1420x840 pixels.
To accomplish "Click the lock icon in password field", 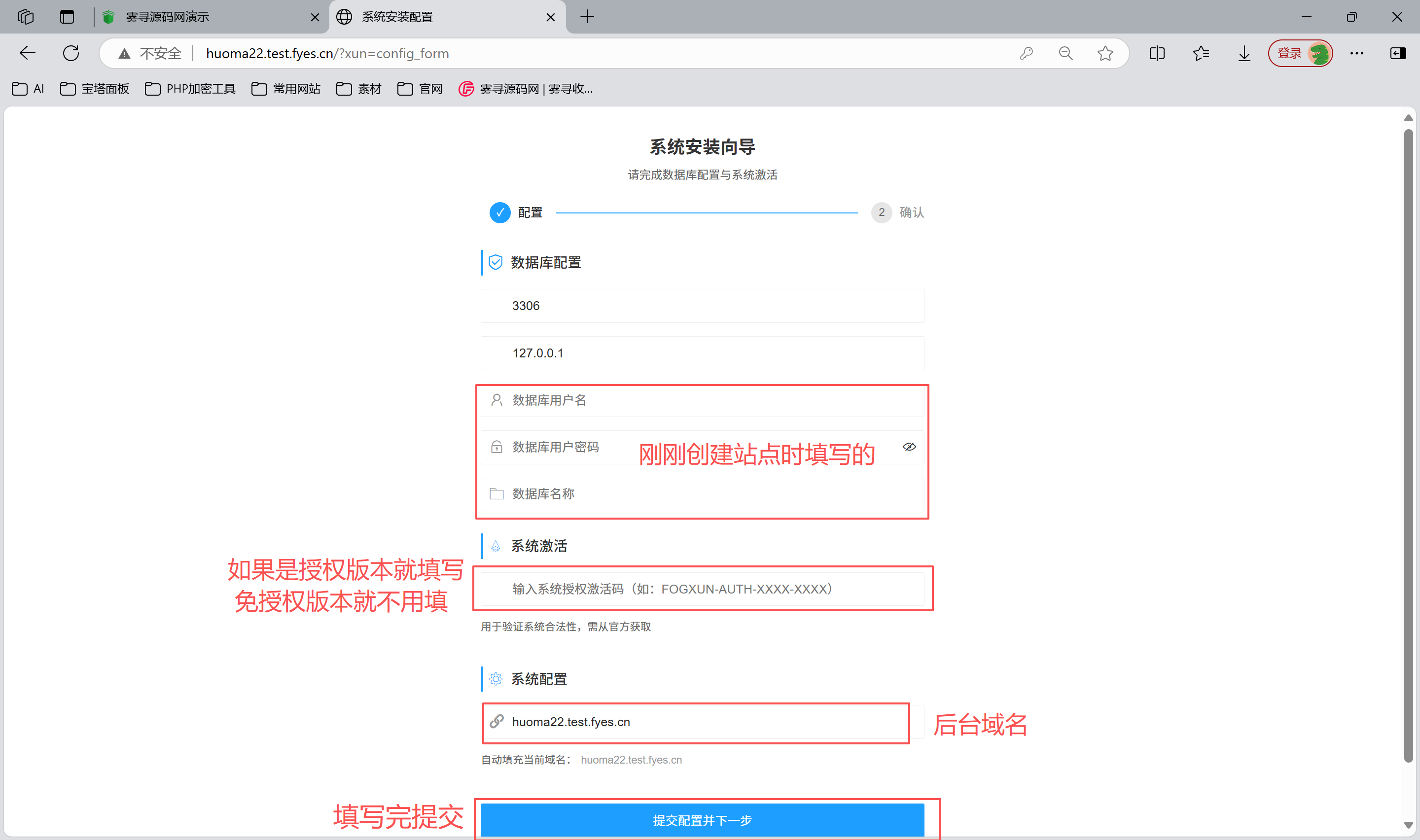I will (497, 447).
